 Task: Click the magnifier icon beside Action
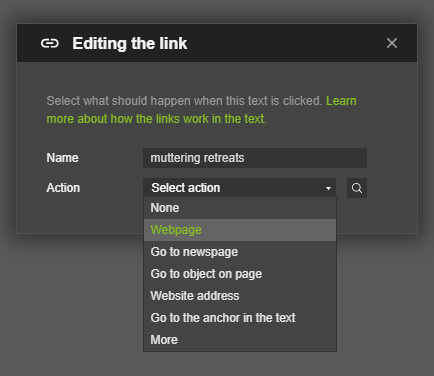(357, 188)
